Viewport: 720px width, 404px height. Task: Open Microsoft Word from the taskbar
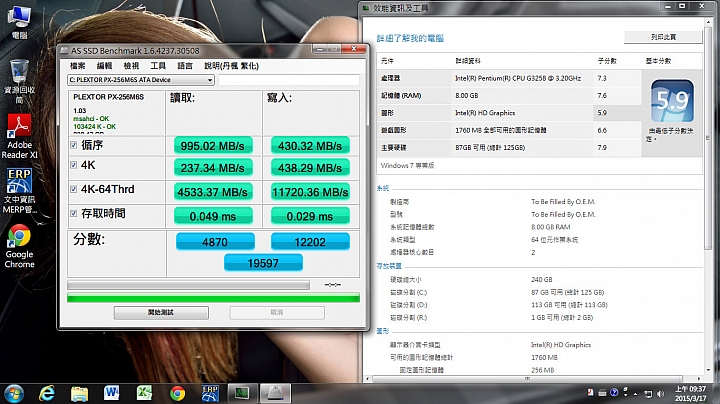tap(112, 393)
